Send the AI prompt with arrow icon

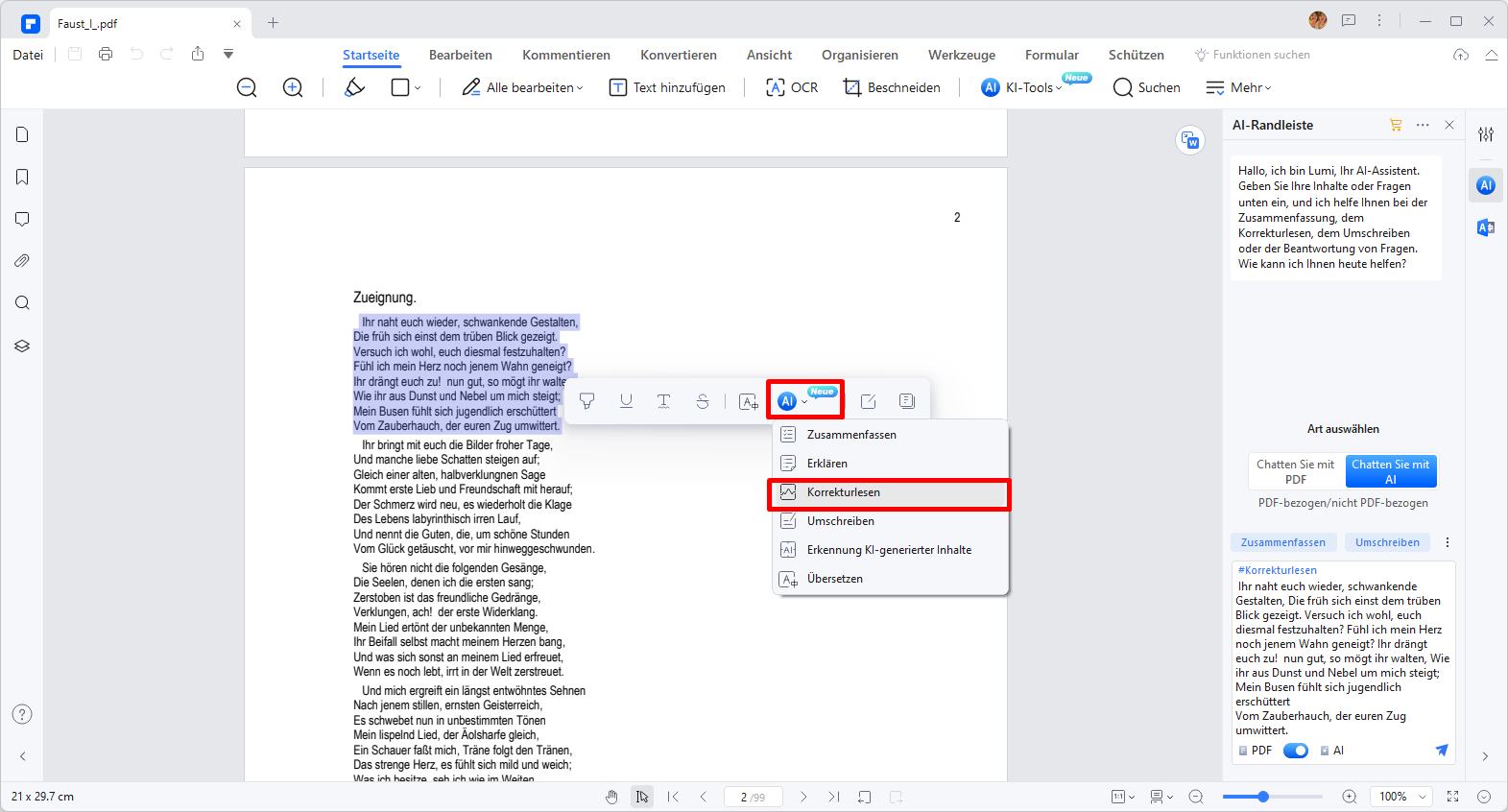(x=1442, y=751)
